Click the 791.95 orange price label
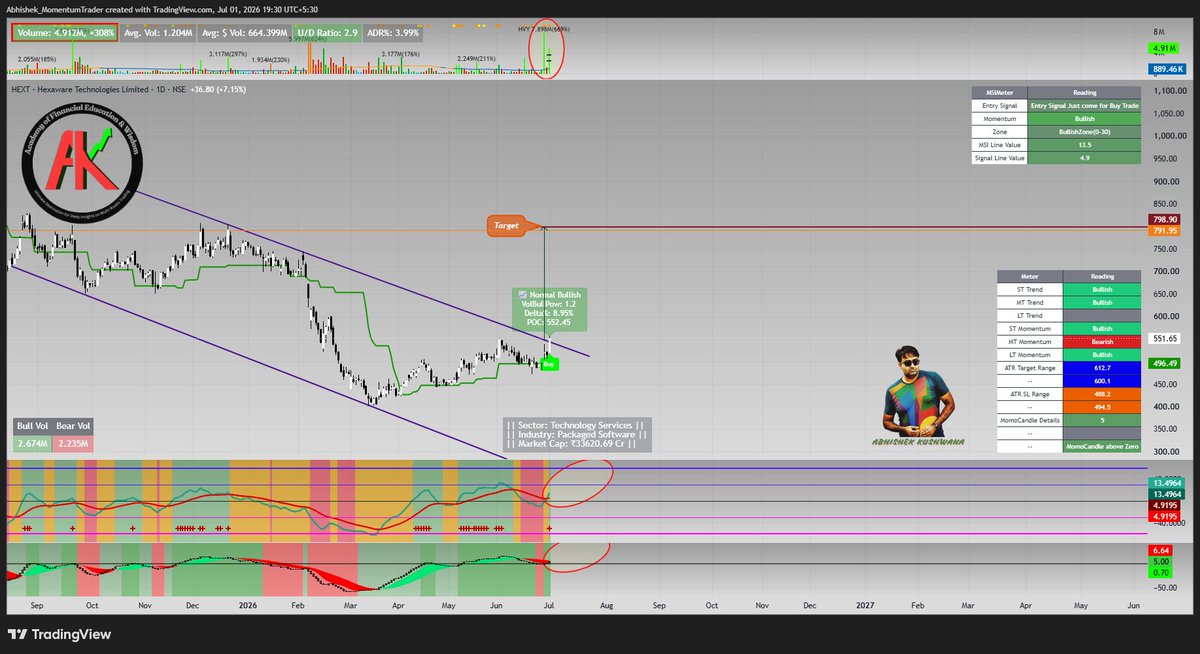 (1166, 231)
